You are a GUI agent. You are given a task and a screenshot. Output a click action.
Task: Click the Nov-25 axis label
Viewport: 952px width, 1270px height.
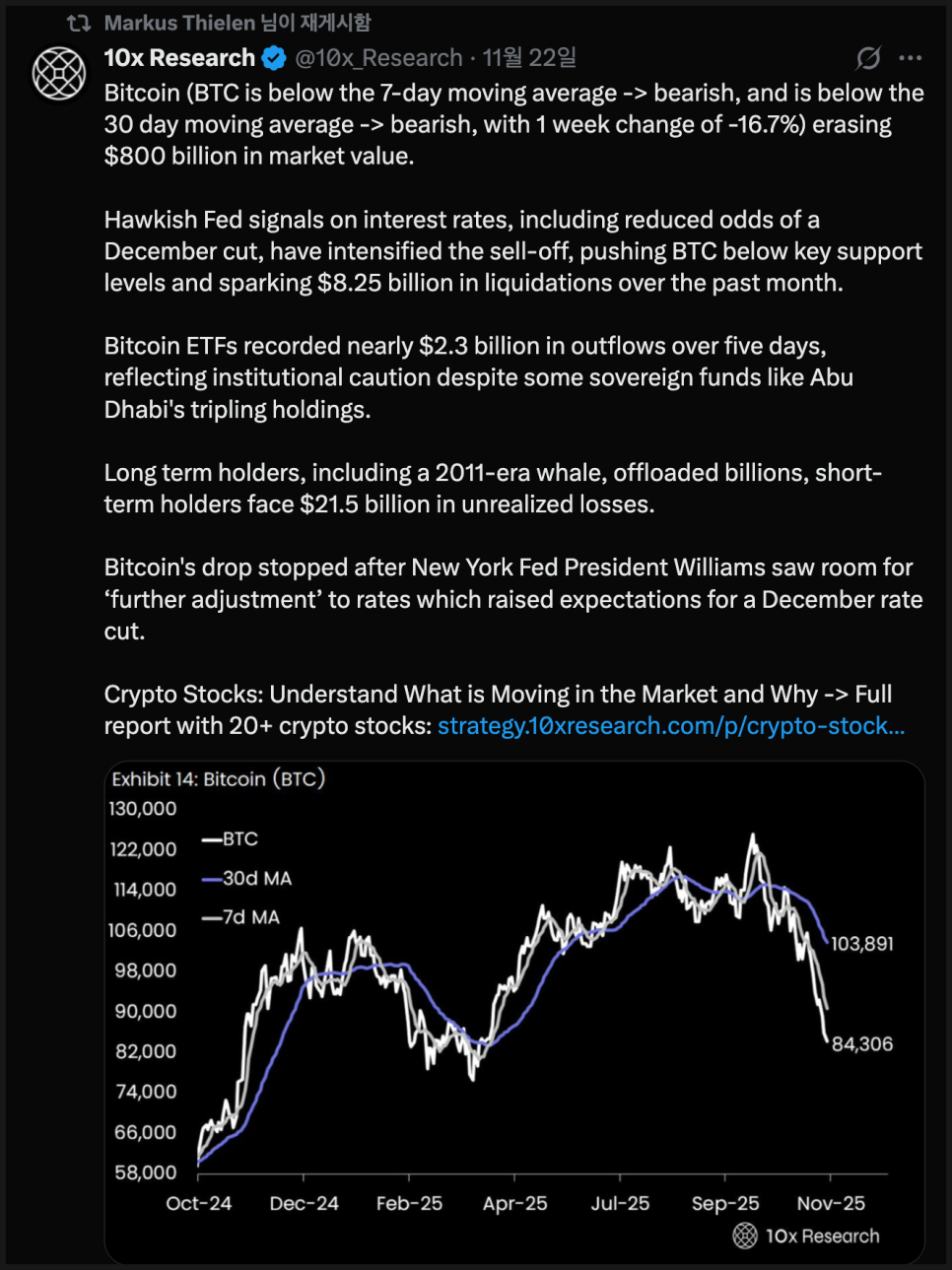point(831,1203)
